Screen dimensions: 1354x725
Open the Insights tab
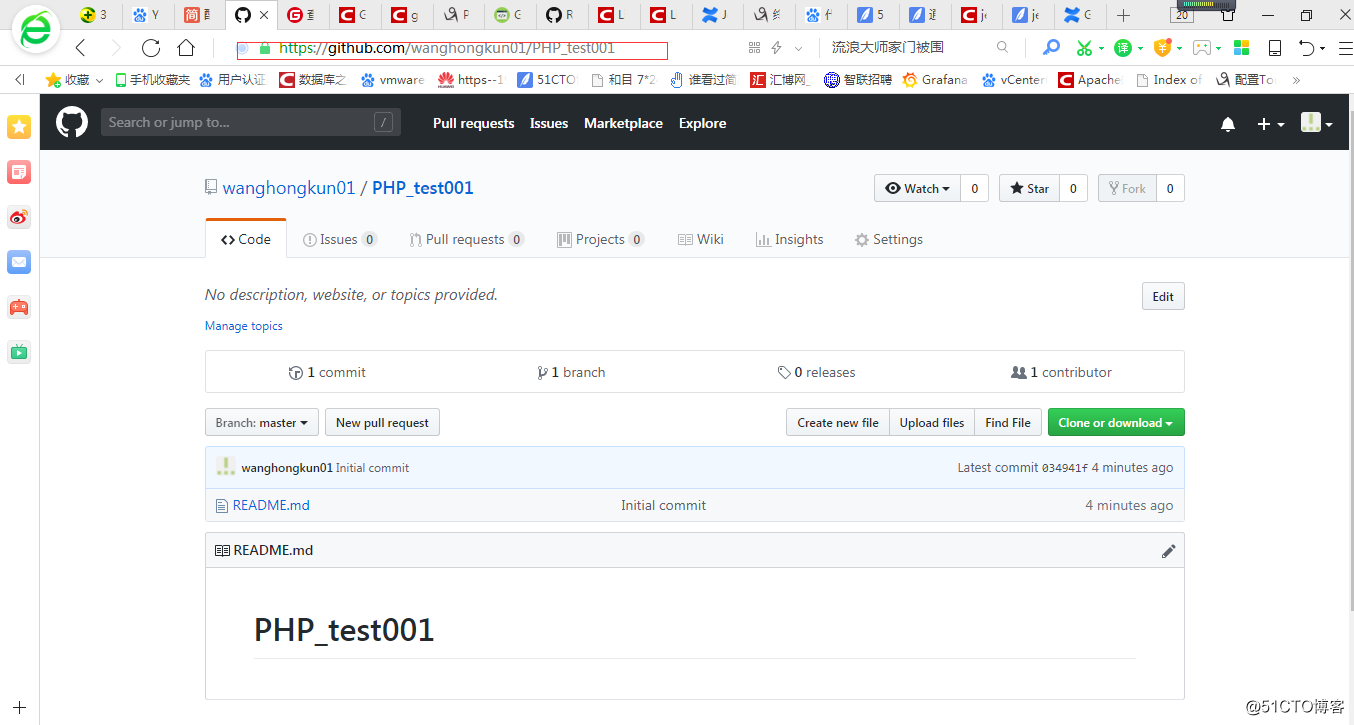[790, 239]
